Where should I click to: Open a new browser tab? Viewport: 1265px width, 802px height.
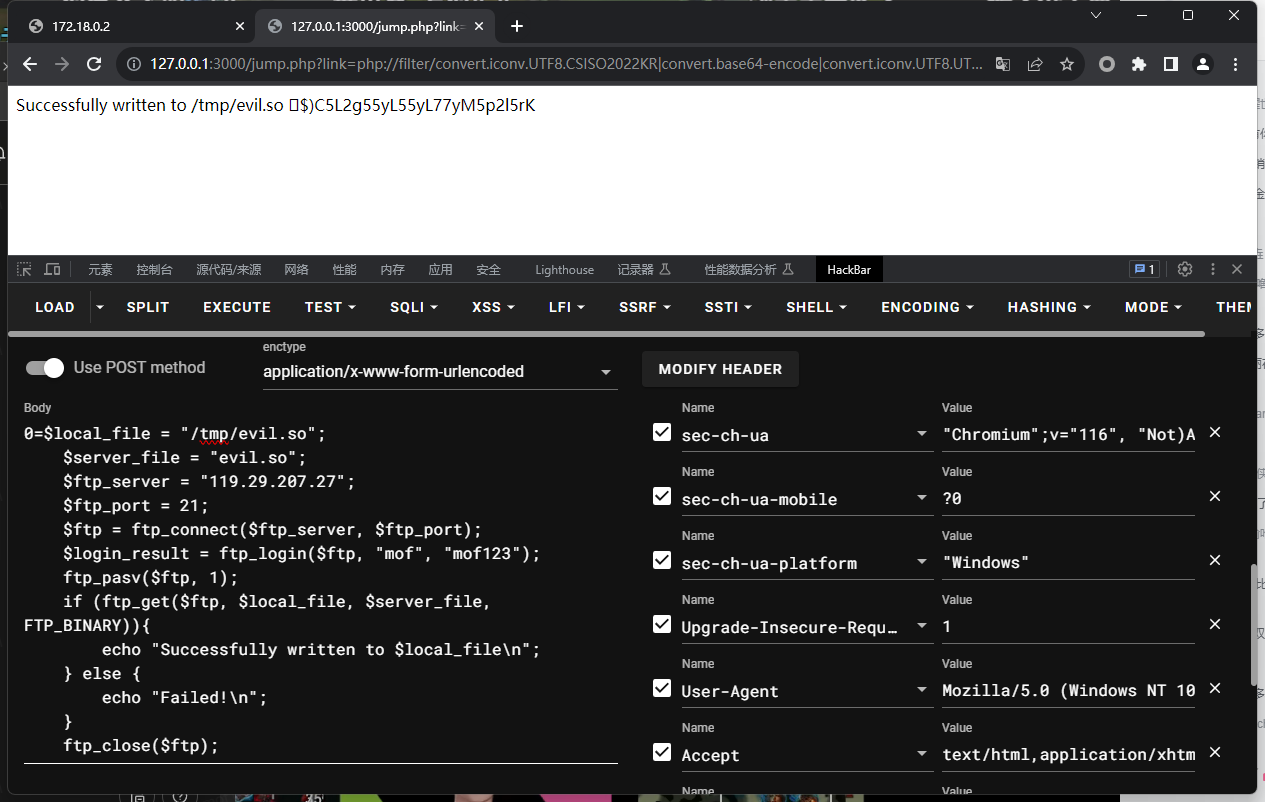tap(517, 26)
